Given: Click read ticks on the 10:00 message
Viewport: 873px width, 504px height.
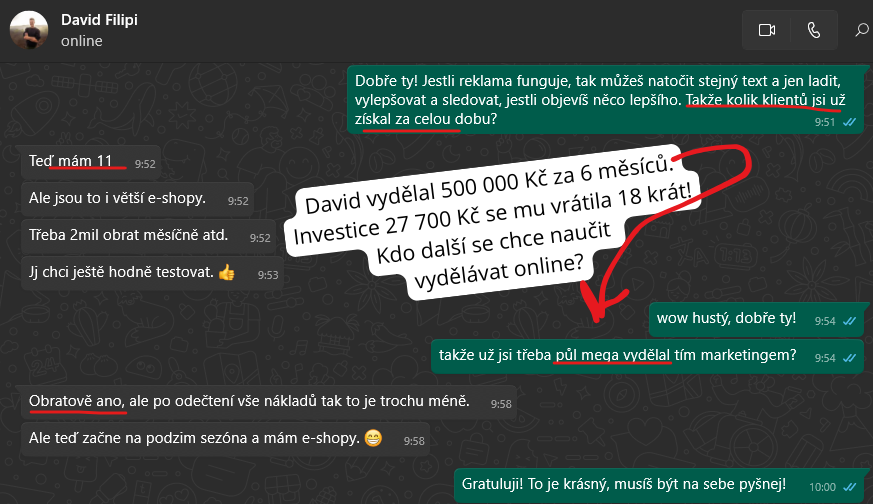Looking at the screenshot, I should (x=849, y=487).
